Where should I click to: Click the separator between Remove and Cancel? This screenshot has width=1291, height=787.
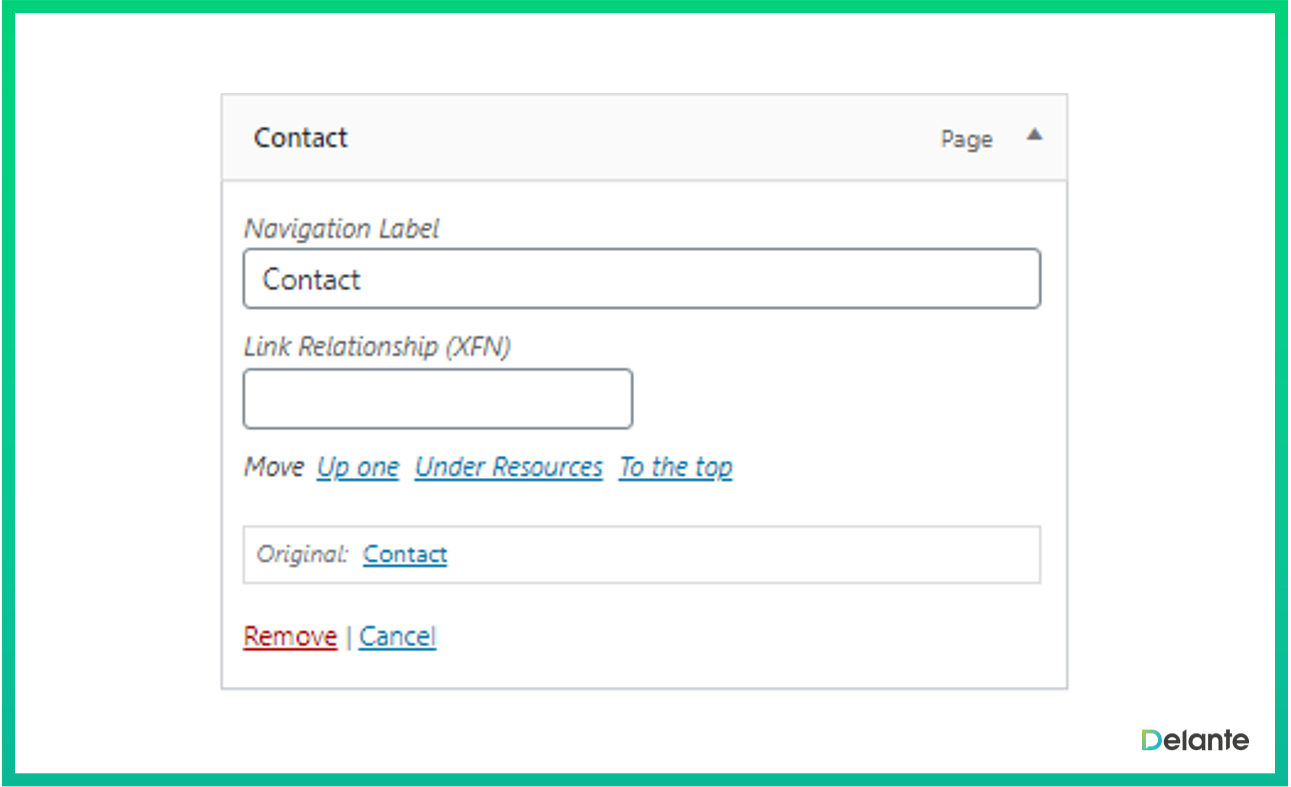(x=347, y=636)
